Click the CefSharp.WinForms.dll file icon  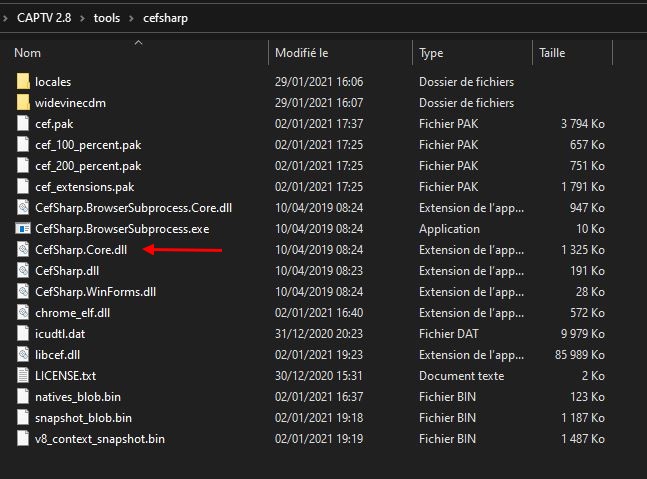(x=23, y=292)
